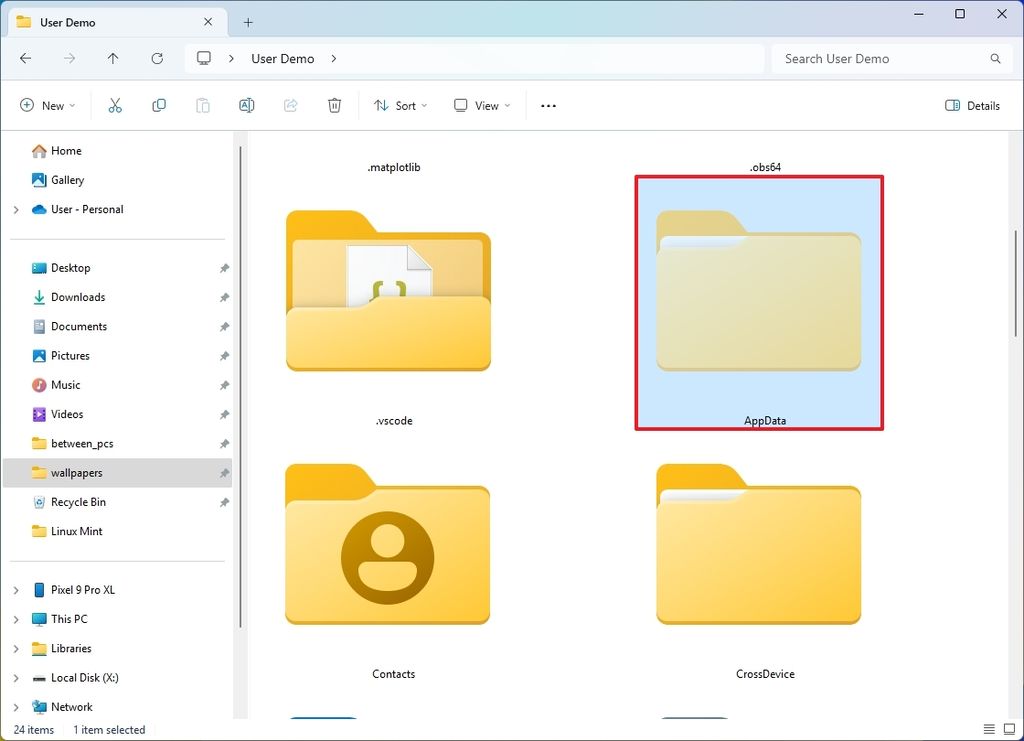Expand This PC in the sidebar

(x=18, y=619)
